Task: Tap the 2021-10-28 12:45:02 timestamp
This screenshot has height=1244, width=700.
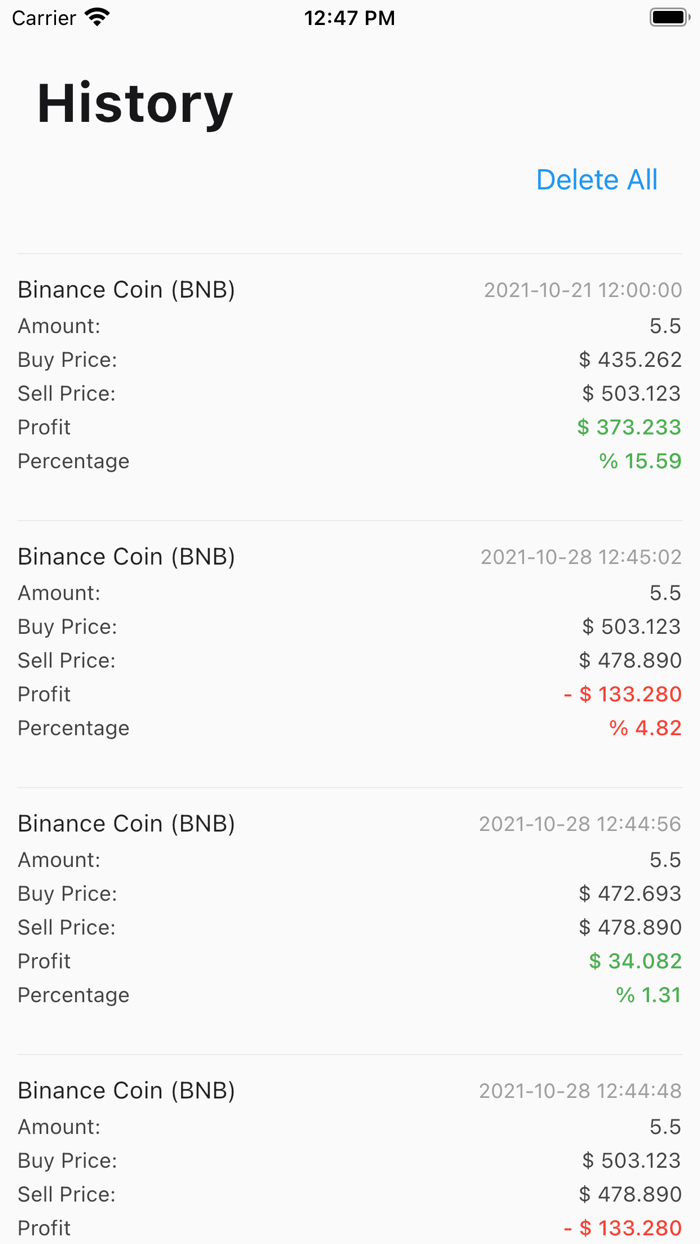Action: click(x=582, y=557)
